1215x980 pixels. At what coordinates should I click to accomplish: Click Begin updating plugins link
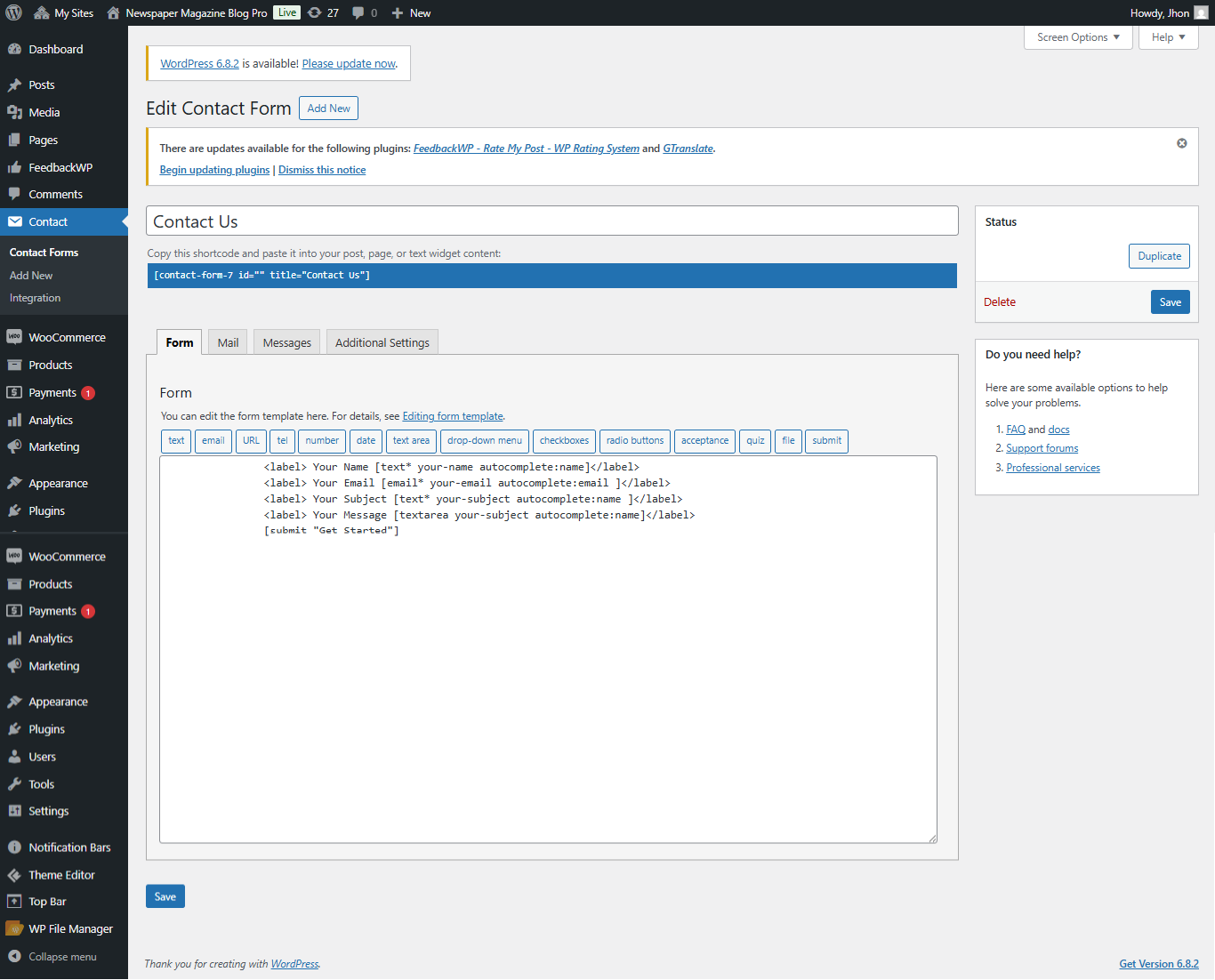(214, 170)
